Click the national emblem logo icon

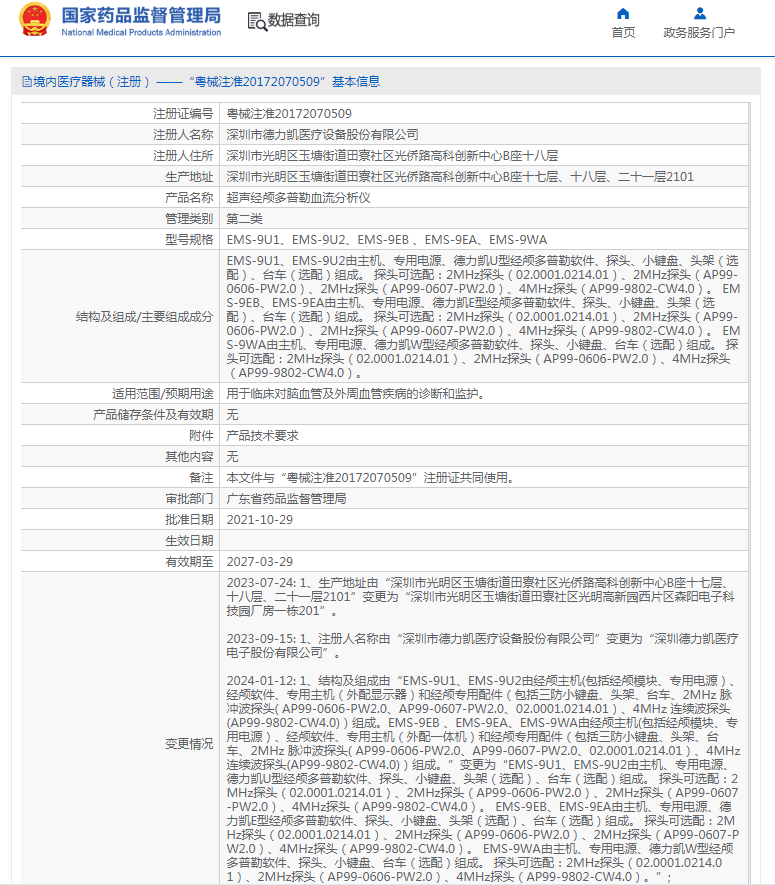(35, 20)
